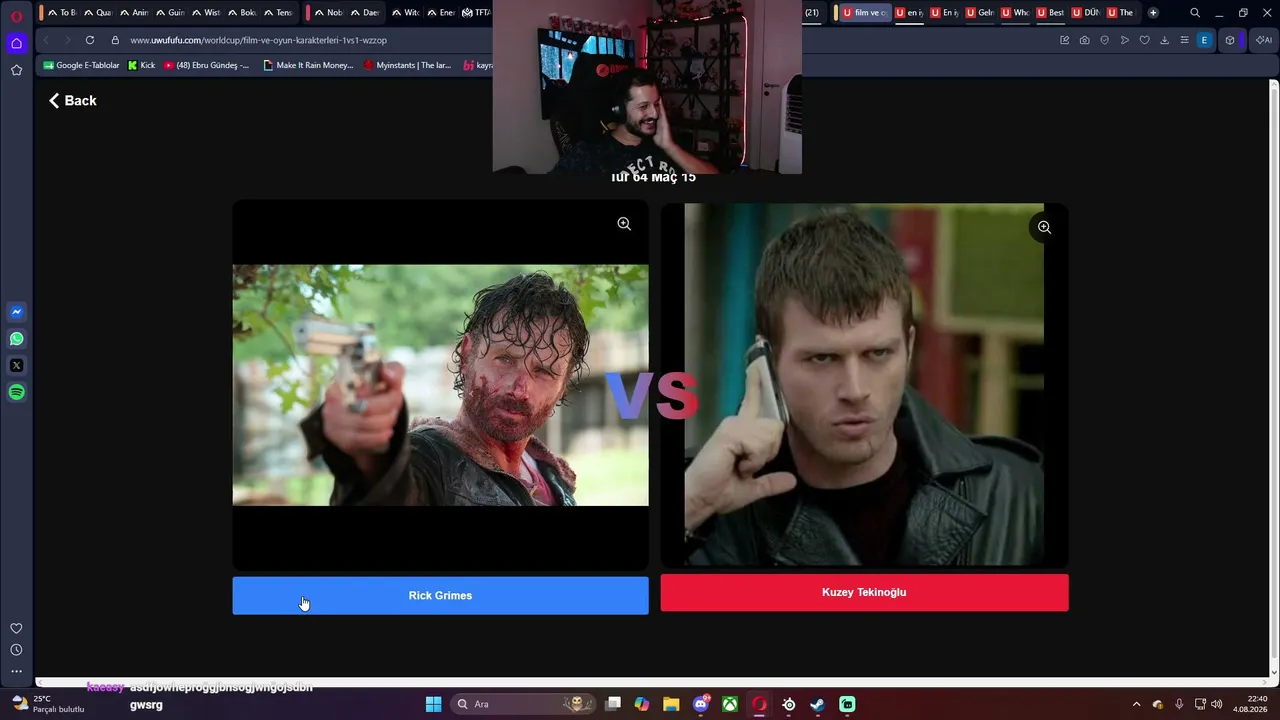Screen dimensions: 1280x720
Task: Show hidden system tray icons
Action: [x=1136, y=704]
